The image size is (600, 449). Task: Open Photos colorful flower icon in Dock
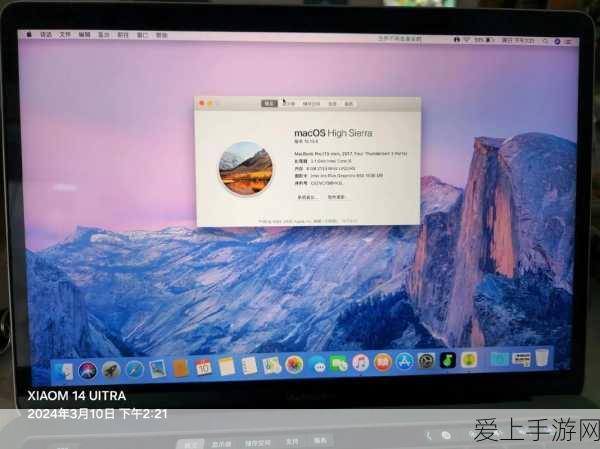pyautogui.click(x=294, y=364)
